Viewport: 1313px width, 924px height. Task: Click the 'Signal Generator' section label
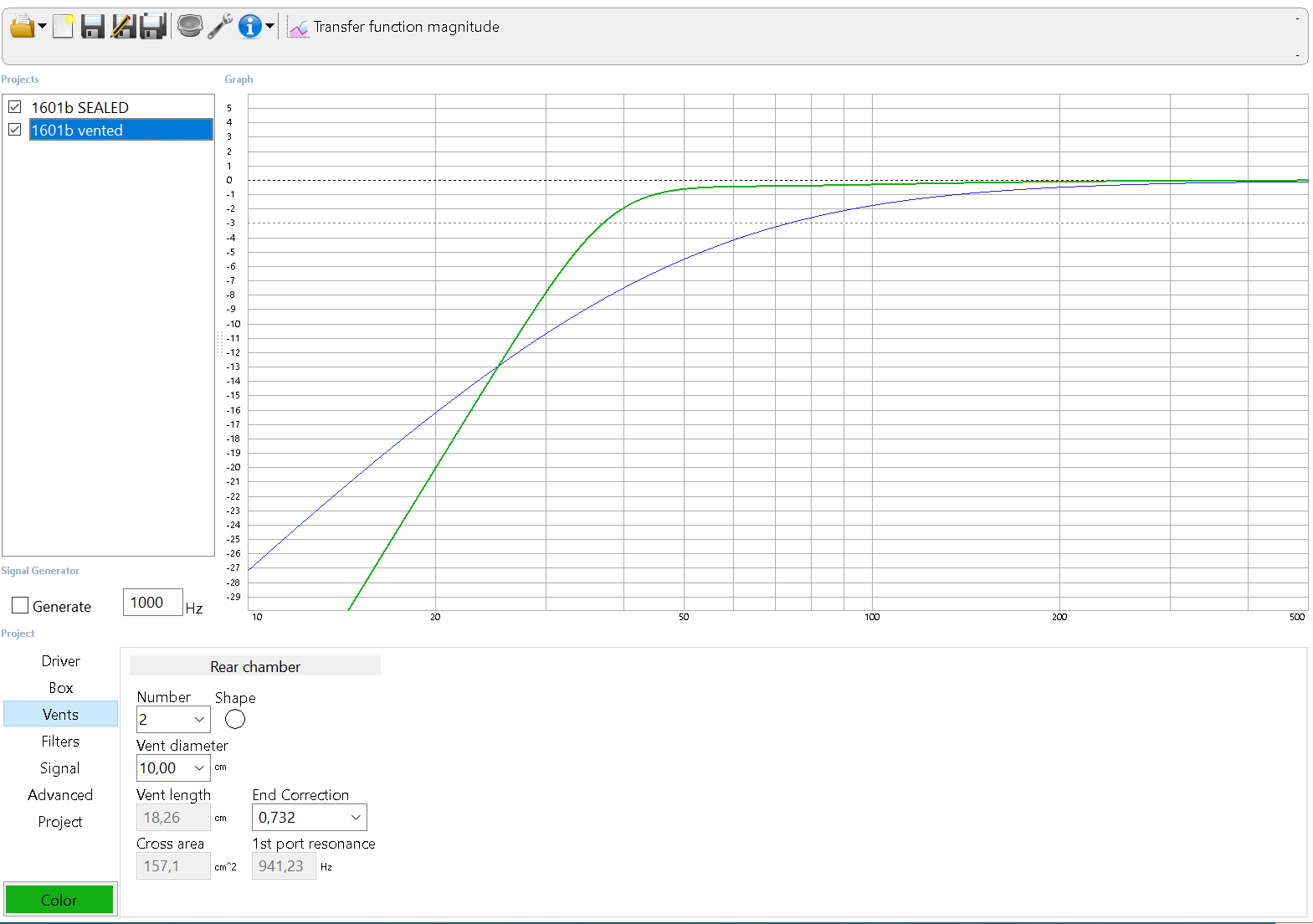click(x=40, y=571)
